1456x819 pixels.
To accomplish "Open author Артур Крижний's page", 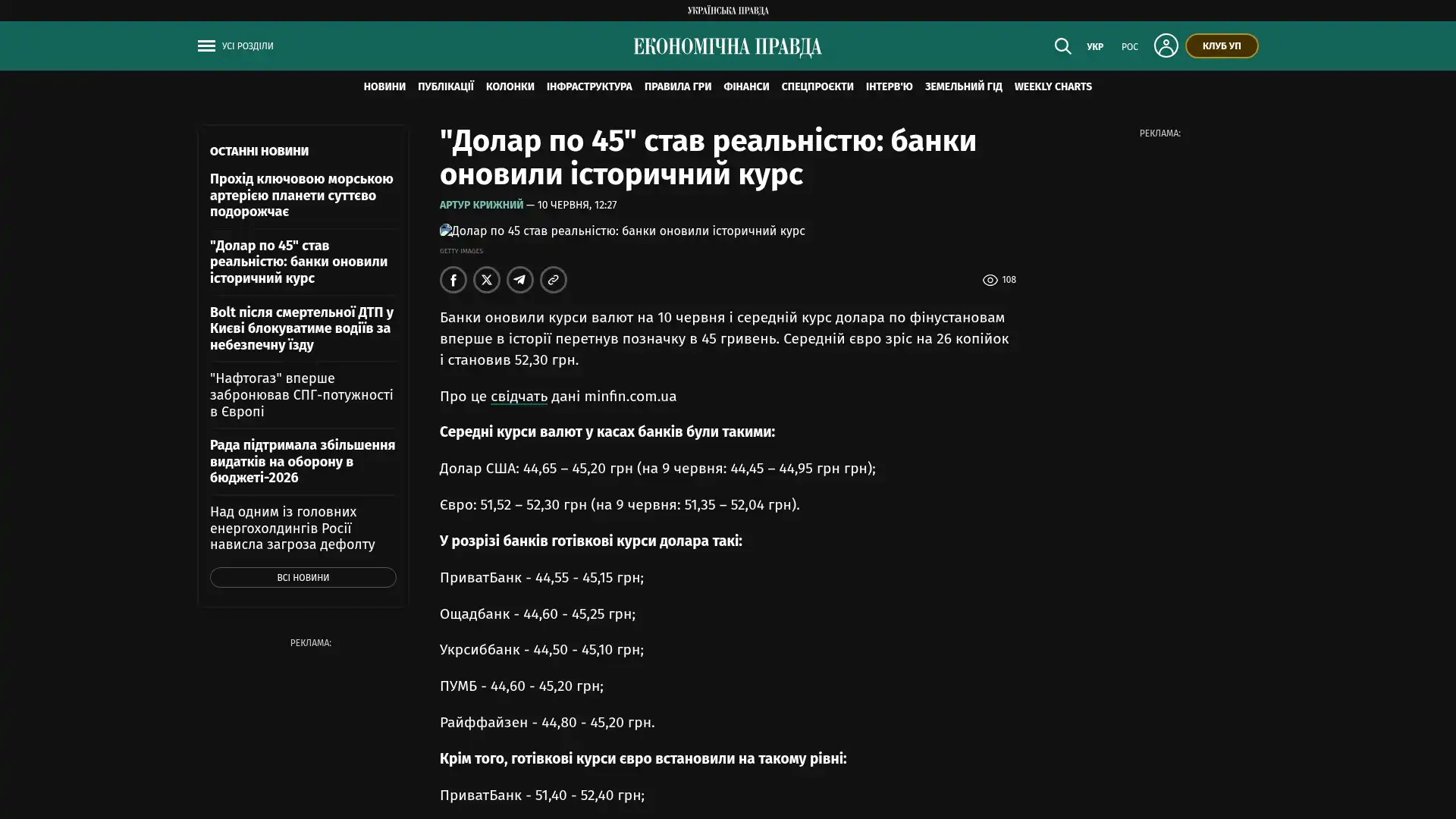I will (x=481, y=205).
